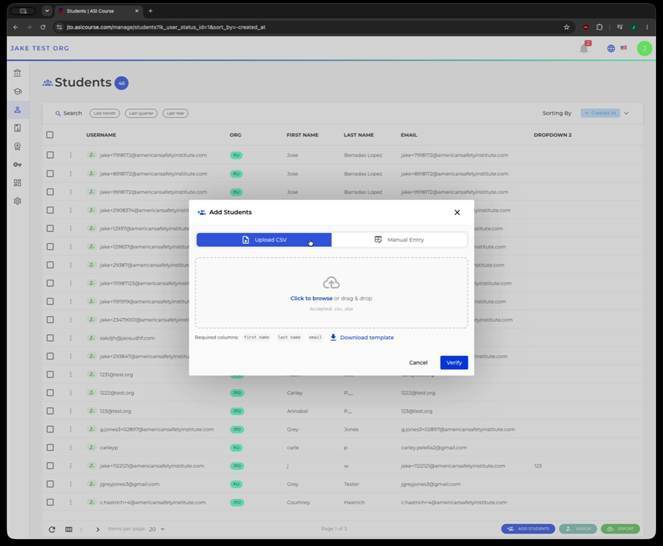Toggle the select-all checkbox in header

click(x=50, y=135)
